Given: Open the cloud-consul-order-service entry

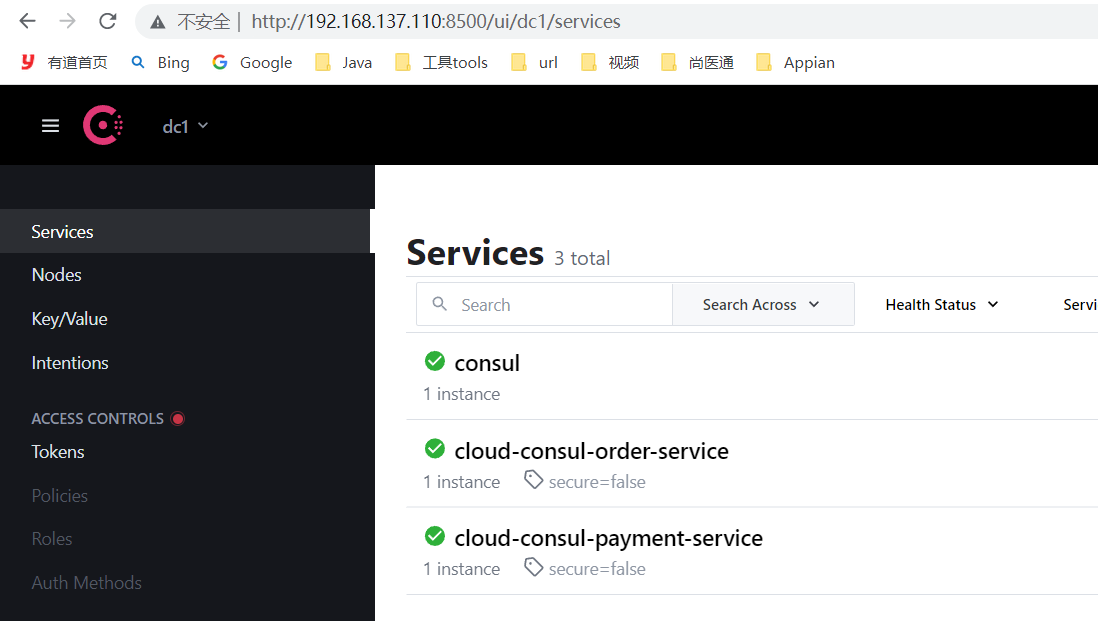Looking at the screenshot, I should coord(591,451).
